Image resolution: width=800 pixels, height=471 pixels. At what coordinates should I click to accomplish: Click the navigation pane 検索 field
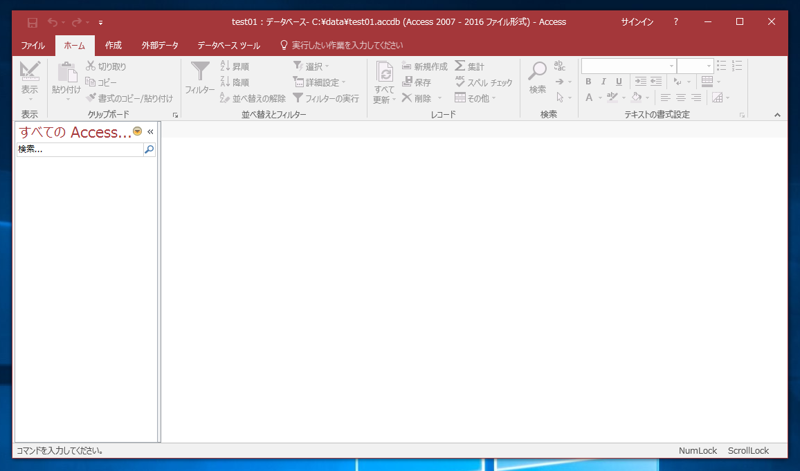click(x=80, y=150)
